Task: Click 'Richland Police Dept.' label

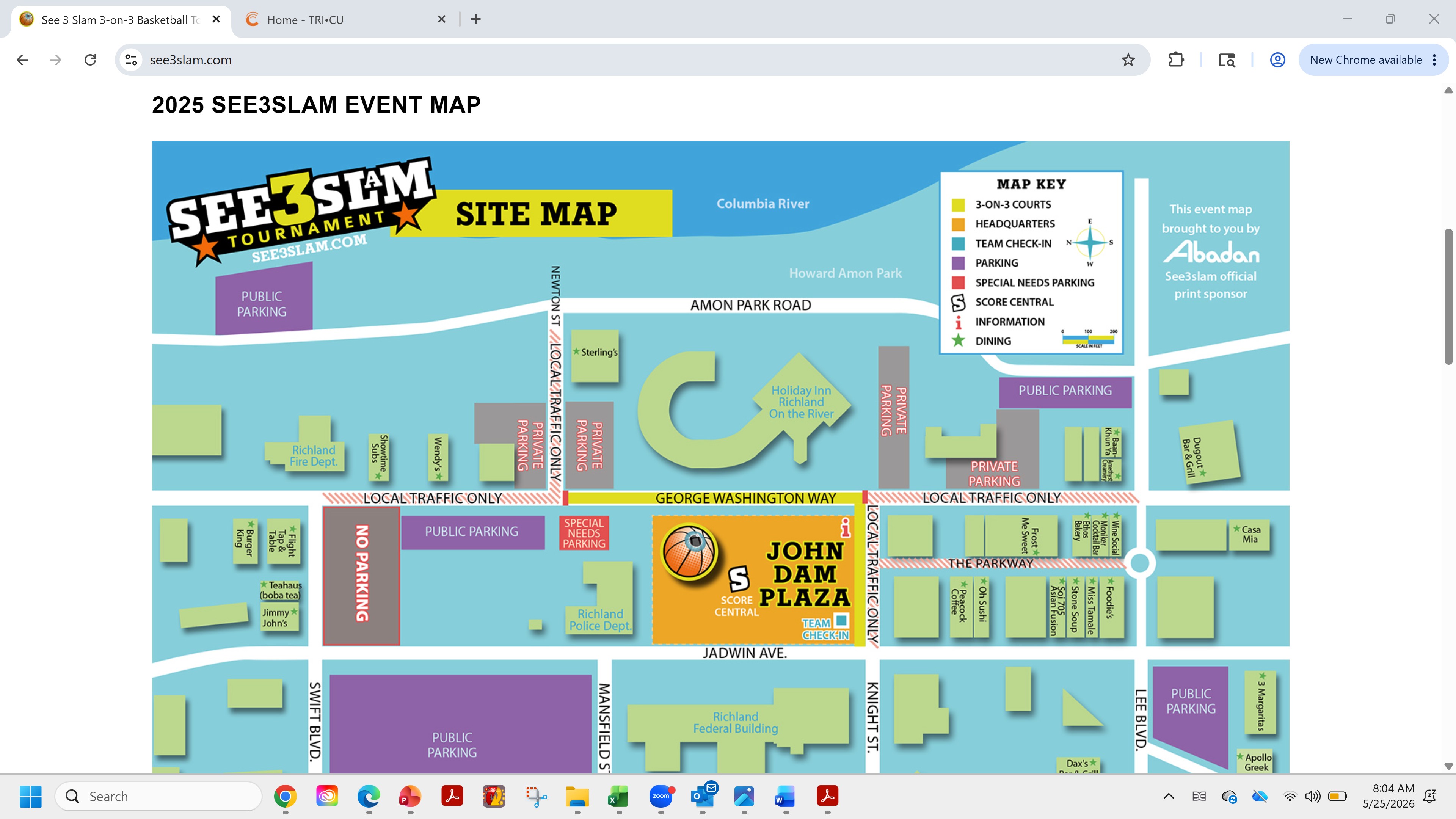Action: (x=600, y=620)
